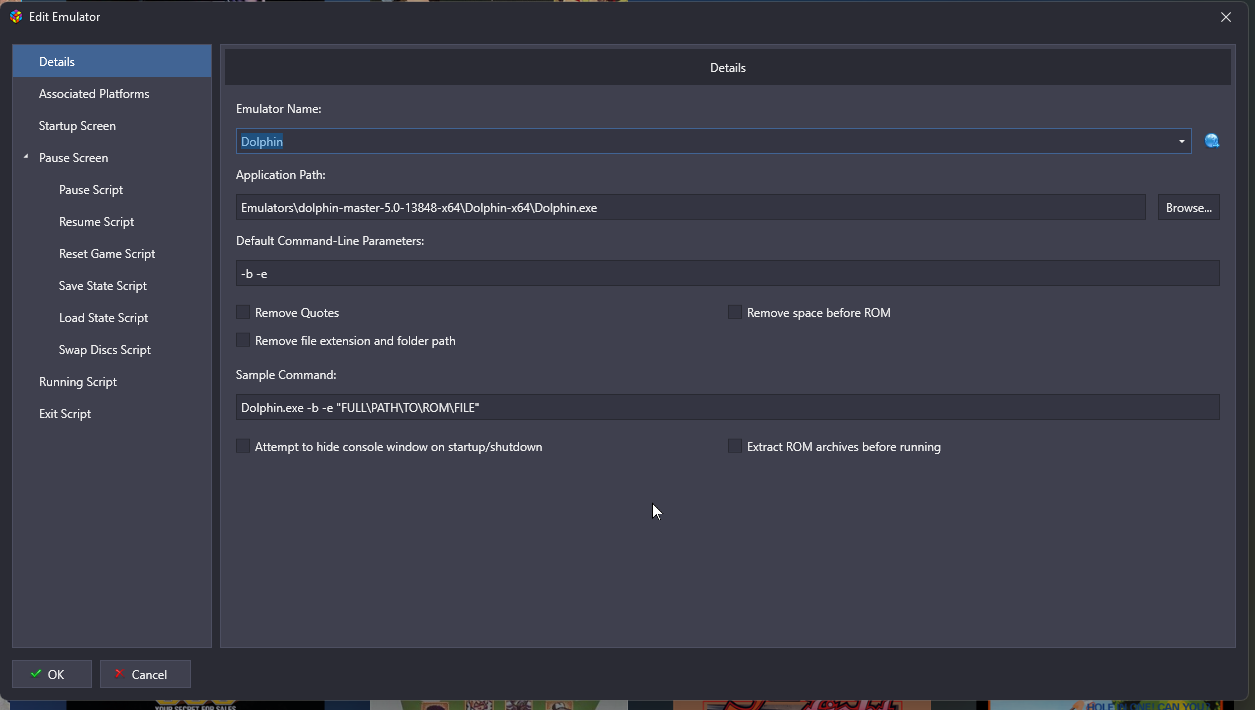Viewport: 1255px width, 710px height.
Task: Check Remove file extension and folder path
Action: 243,341
